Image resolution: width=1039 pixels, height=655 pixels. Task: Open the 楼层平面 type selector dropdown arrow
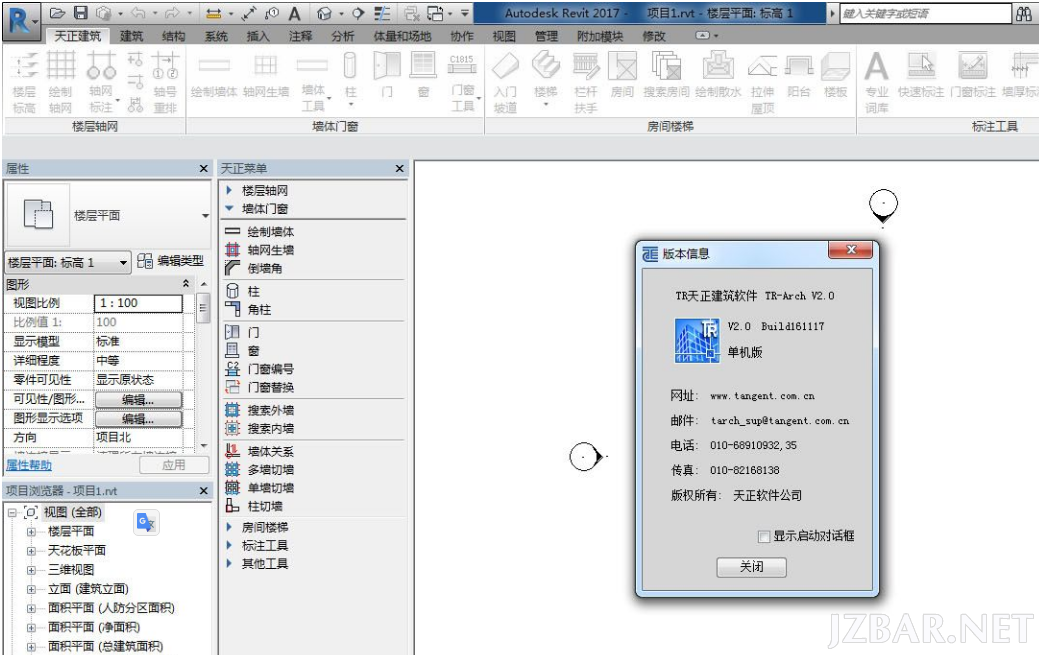click(x=205, y=215)
